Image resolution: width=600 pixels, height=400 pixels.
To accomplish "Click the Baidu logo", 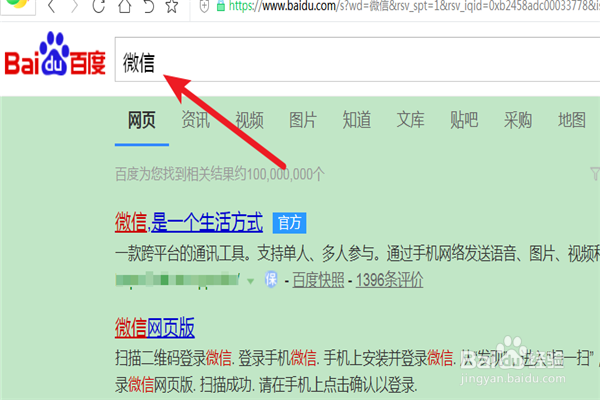I will click(x=55, y=54).
